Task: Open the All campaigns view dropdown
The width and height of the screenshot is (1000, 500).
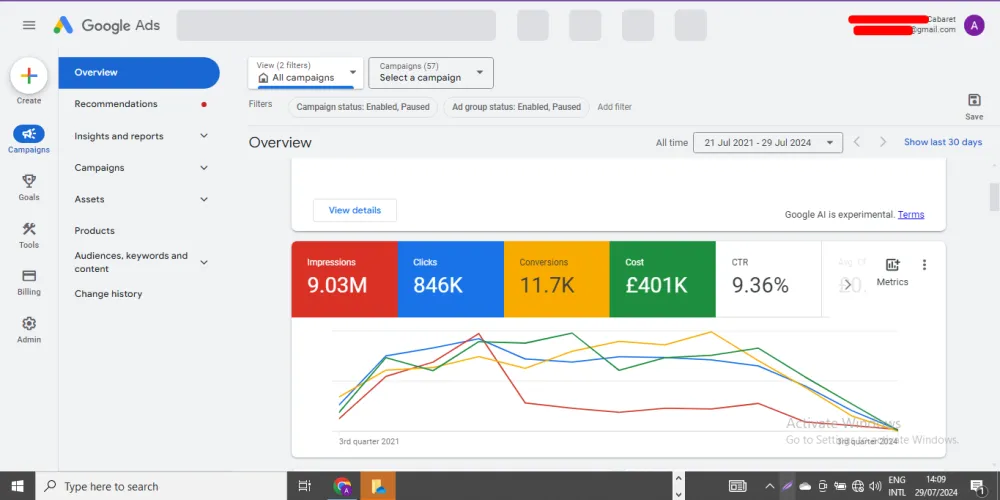Action: point(305,73)
